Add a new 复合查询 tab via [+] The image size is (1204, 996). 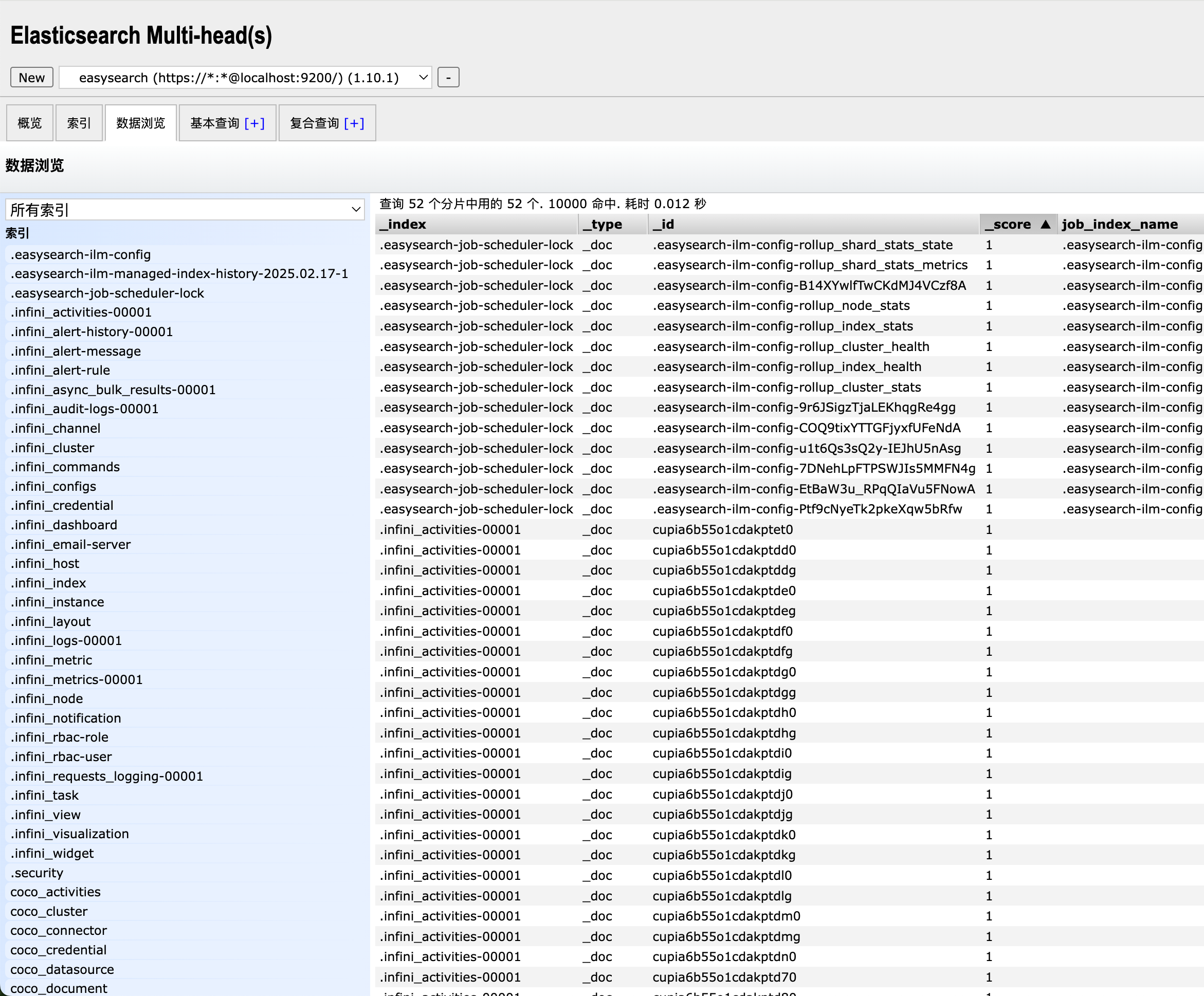tap(354, 123)
